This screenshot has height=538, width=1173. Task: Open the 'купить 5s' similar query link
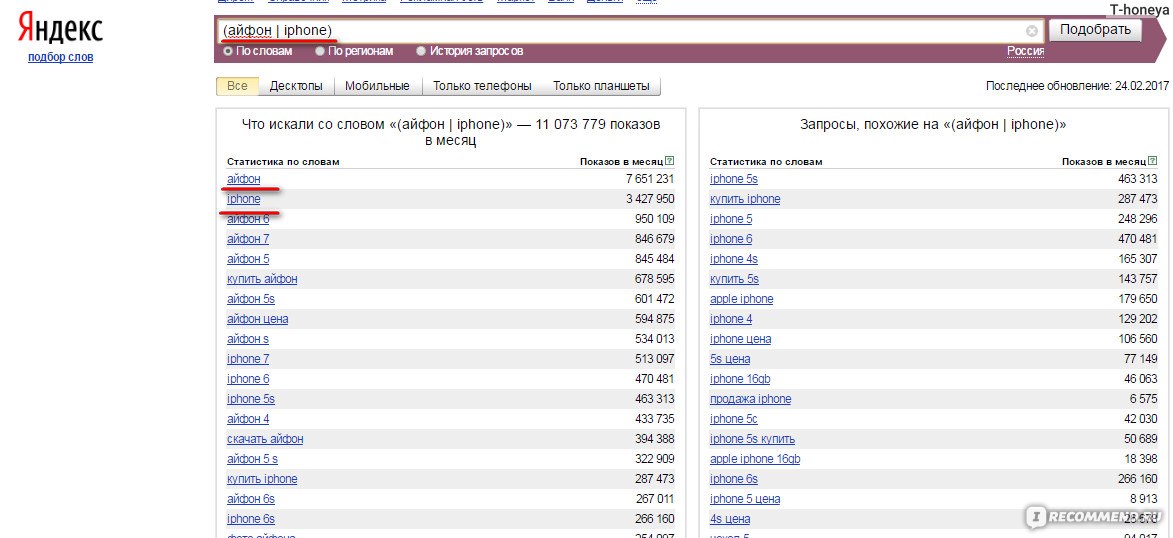(x=735, y=279)
